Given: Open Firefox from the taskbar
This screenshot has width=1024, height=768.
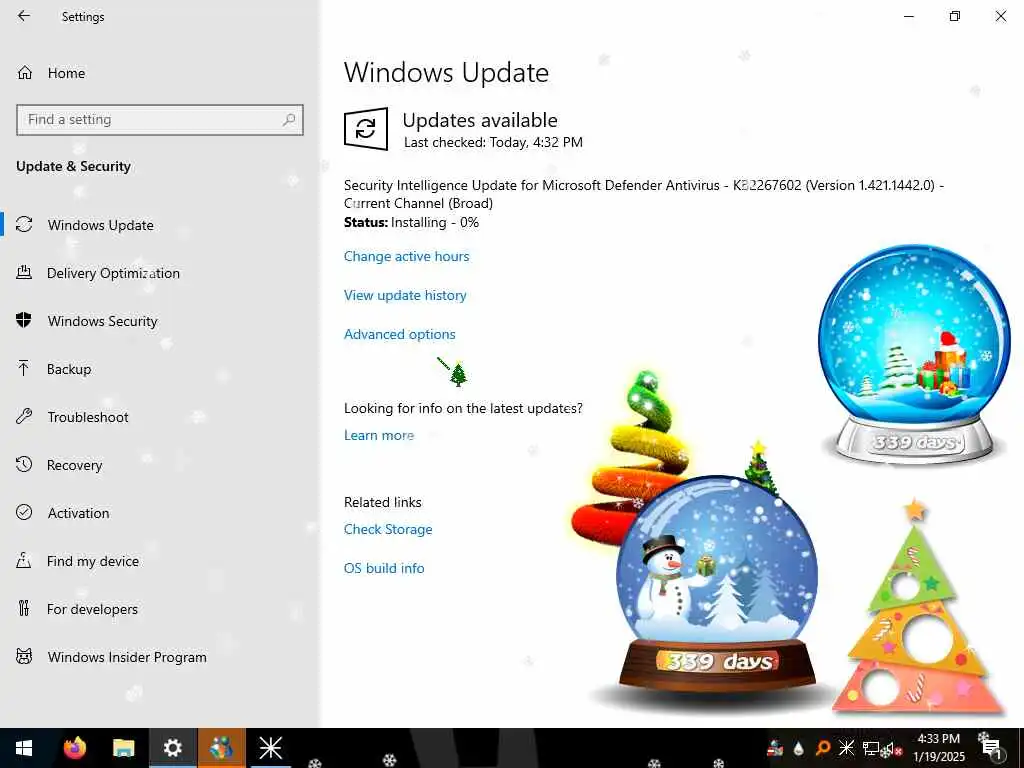Looking at the screenshot, I should coord(74,748).
